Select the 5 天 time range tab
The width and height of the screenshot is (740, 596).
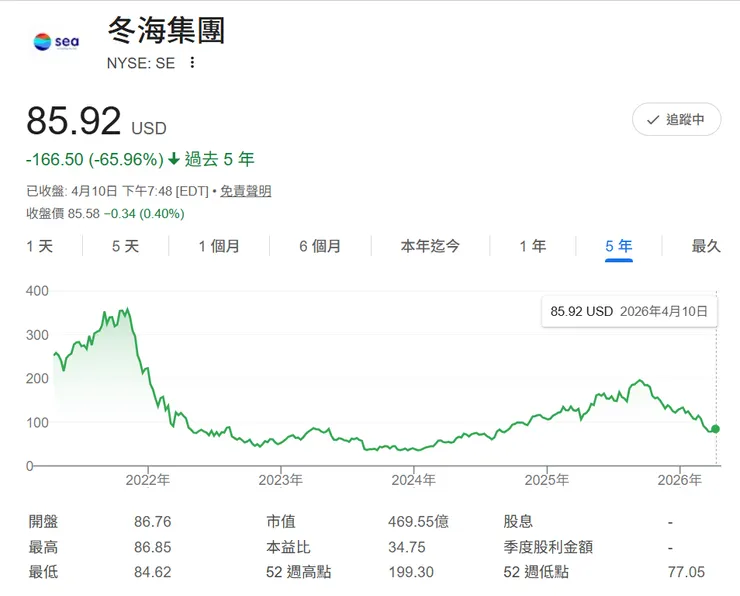tap(126, 246)
